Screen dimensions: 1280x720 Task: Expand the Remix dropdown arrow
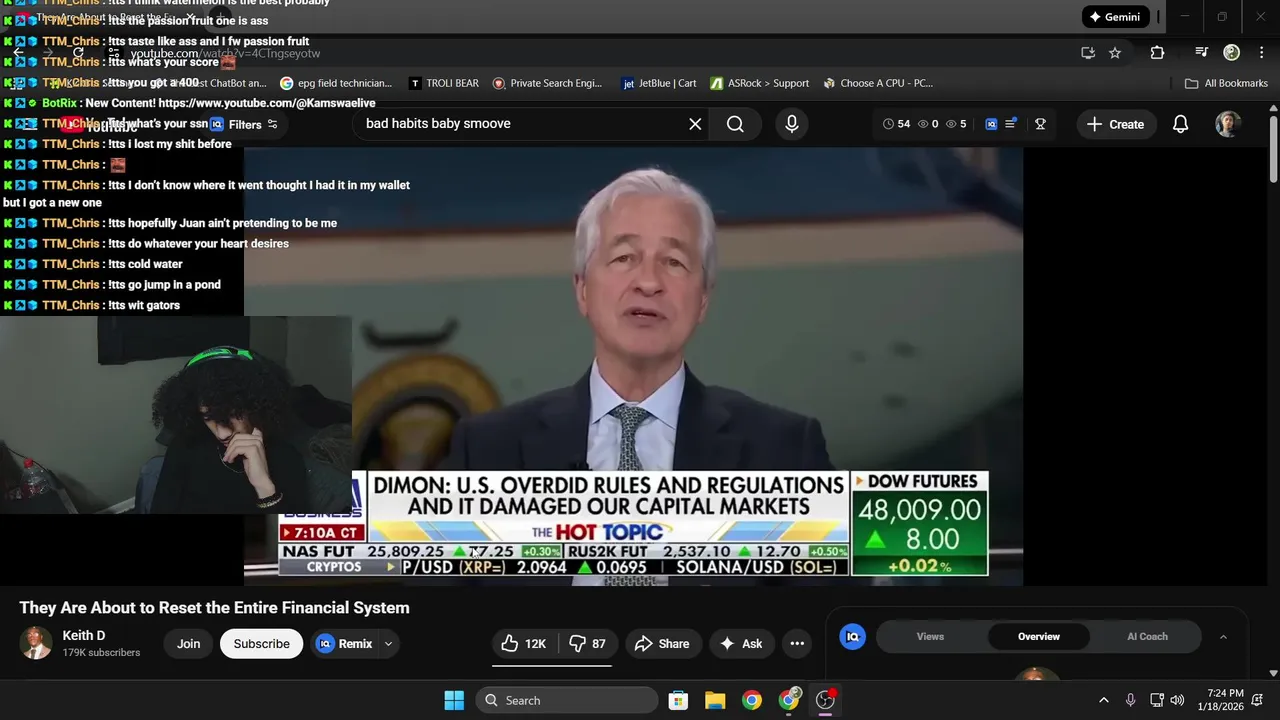click(x=388, y=644)
